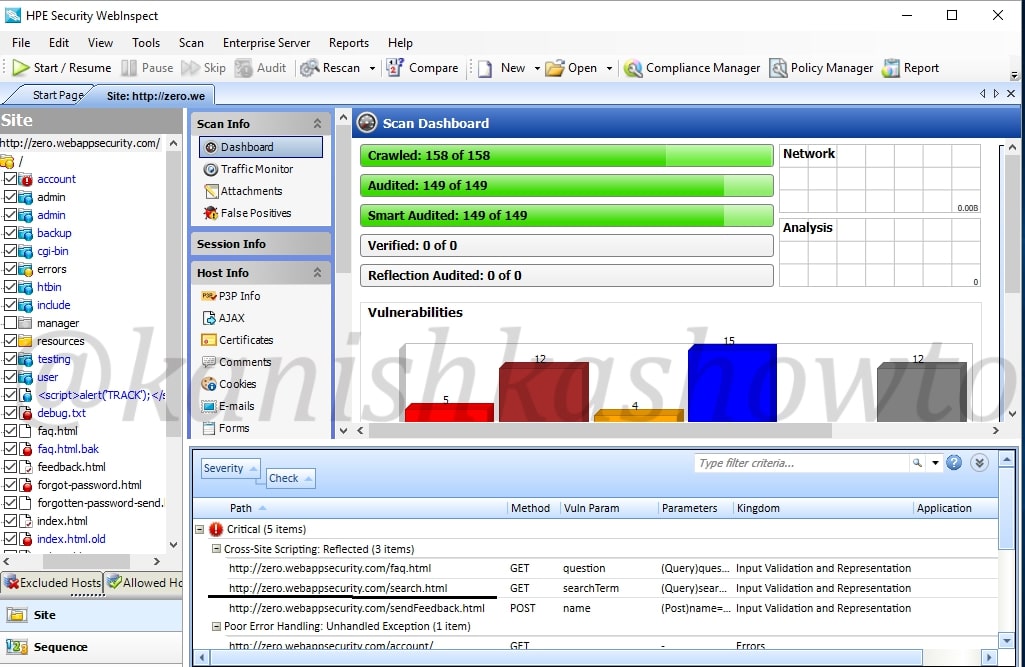The height and width of the screenshot is (667, 1025).
Task: Click the Rescan toolbar icon
Action: (x=309, y=68)
